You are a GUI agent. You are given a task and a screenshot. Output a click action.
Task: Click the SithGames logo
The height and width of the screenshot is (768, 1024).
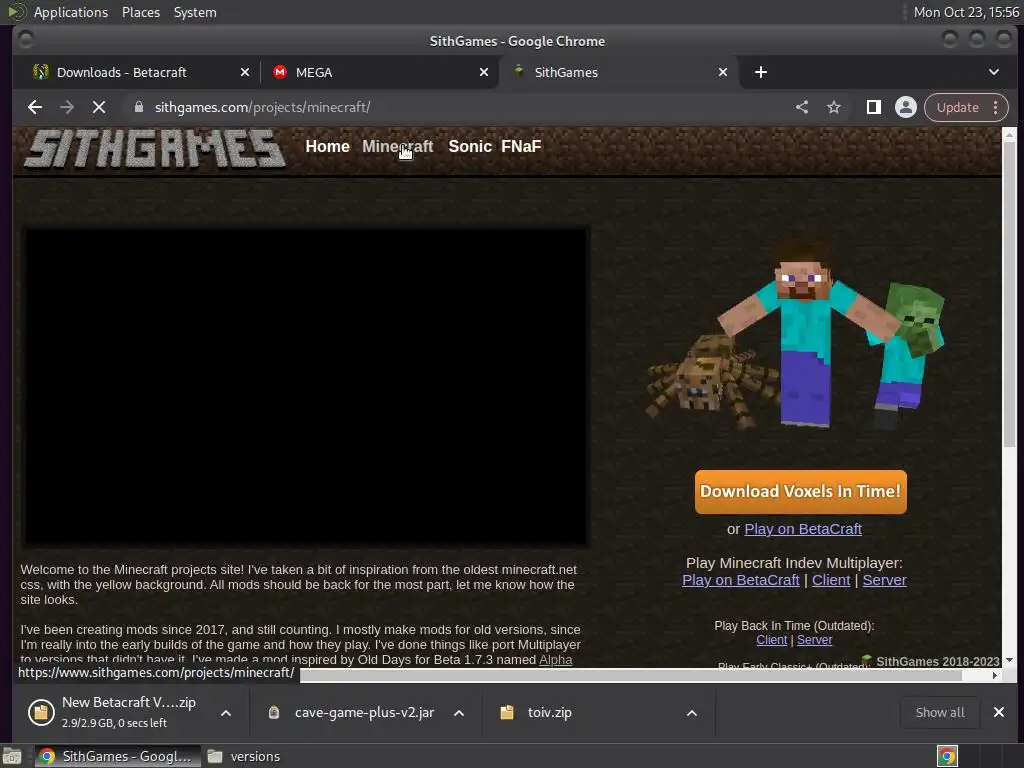click(x=155, y=148)
